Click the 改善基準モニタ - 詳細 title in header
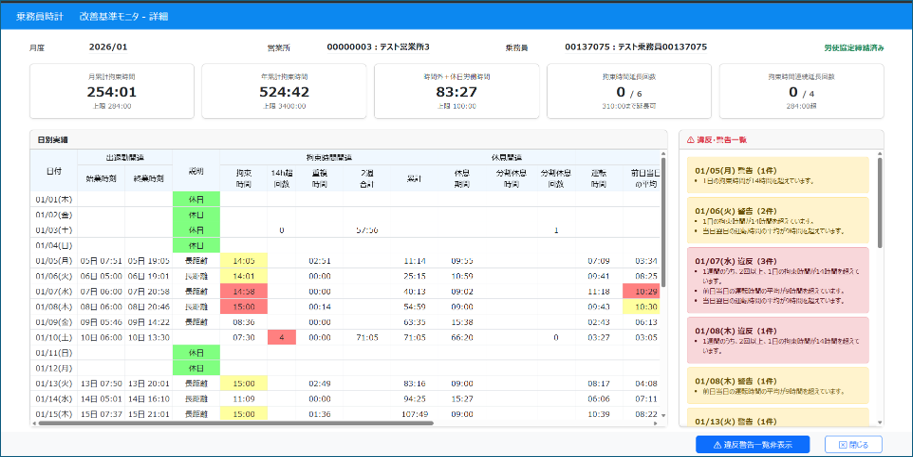The image size is (913, 457). click(124, 17)
